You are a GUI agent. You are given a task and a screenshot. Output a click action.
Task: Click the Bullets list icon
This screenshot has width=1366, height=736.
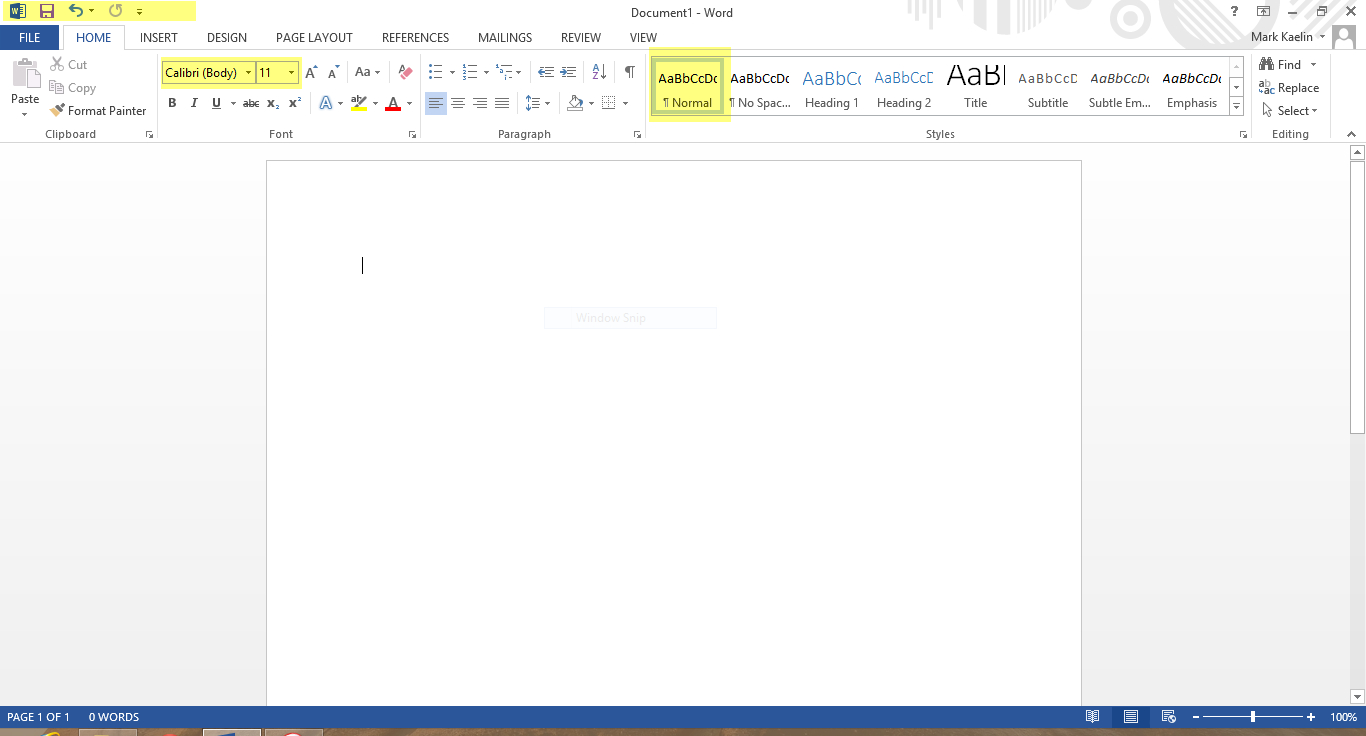click(x=435, y=72)
